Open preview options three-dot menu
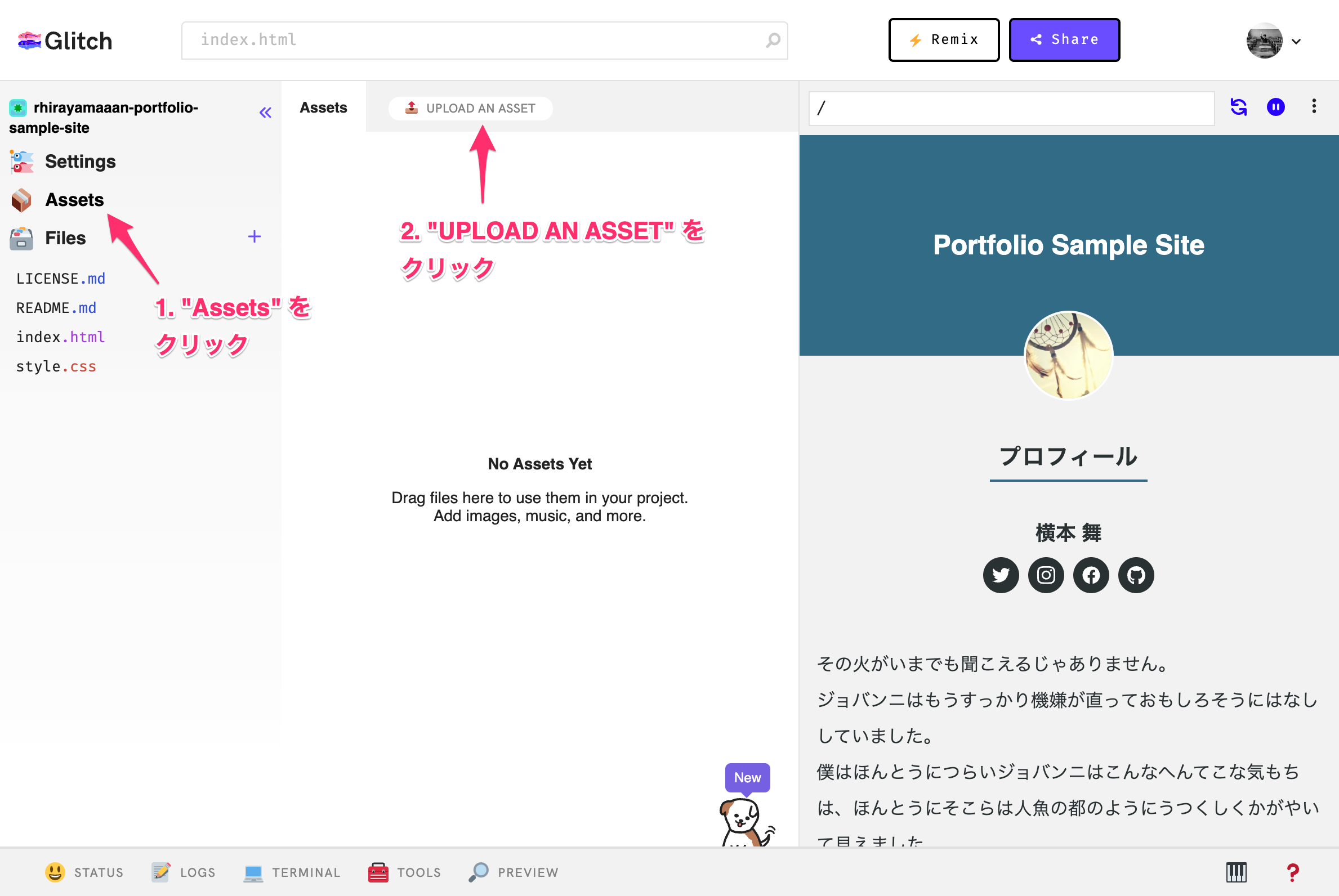Screen dimensions: 1339x896 (x=1314, y=106)
